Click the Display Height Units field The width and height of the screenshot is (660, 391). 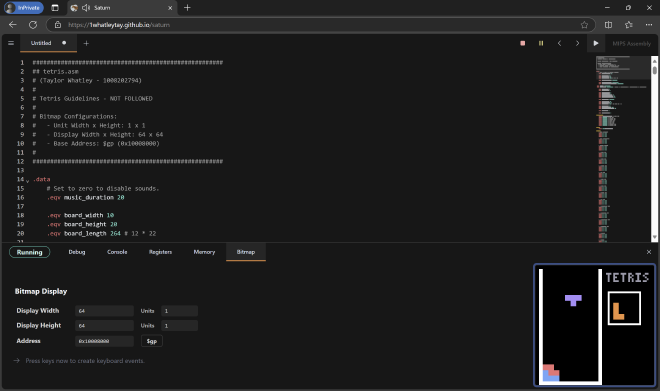179,326
